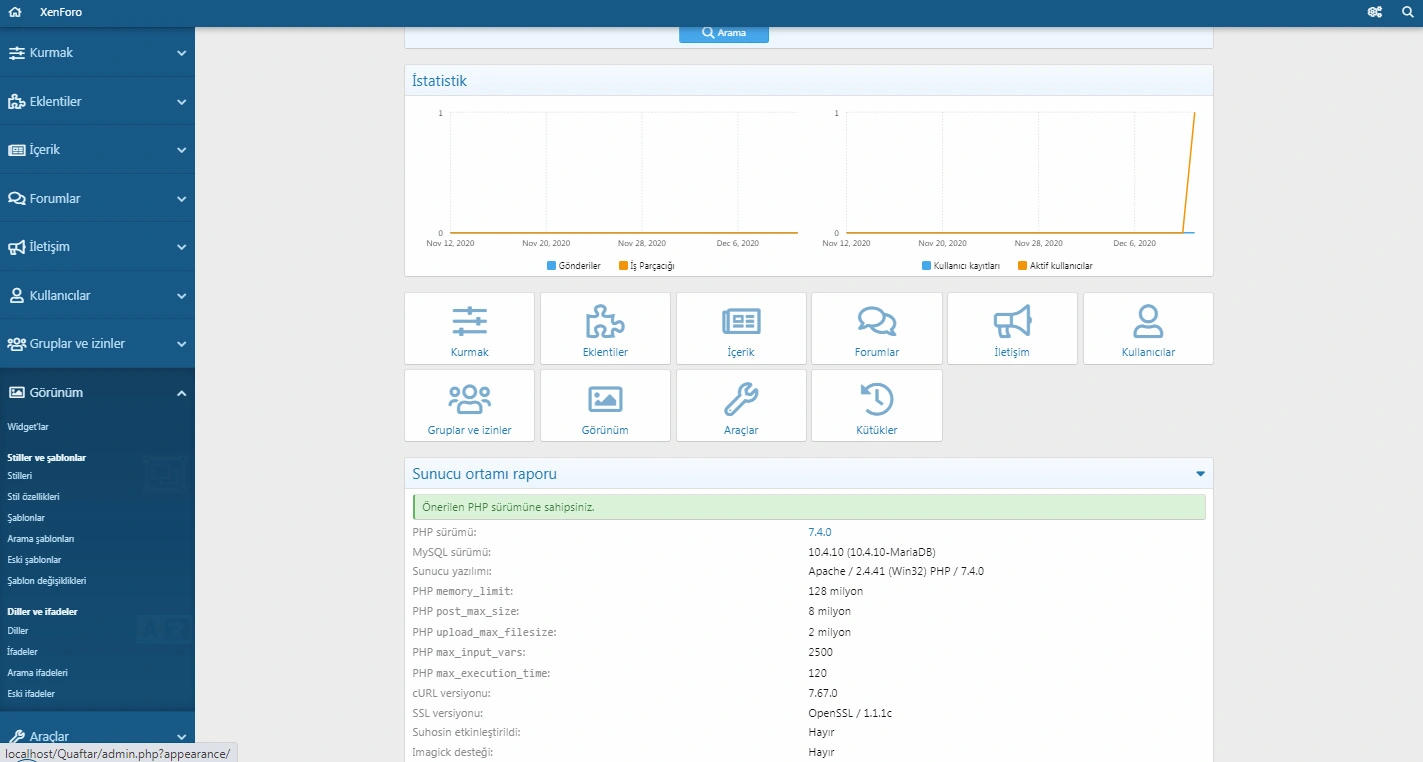This screenshot has height=762, width=1423.
Task: Open the İletişim megaphone tile
Action: (x=1012, y=328)
